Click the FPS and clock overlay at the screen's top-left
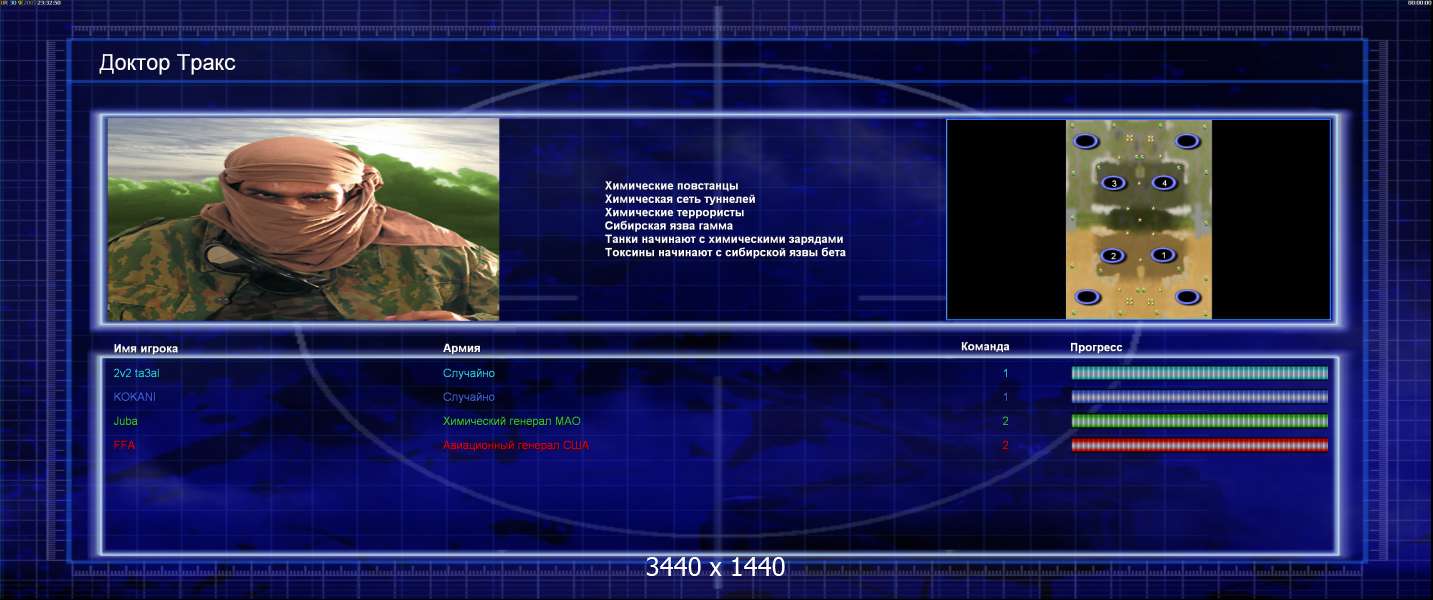The image size is (1433, 600). (x=30, y=4)
